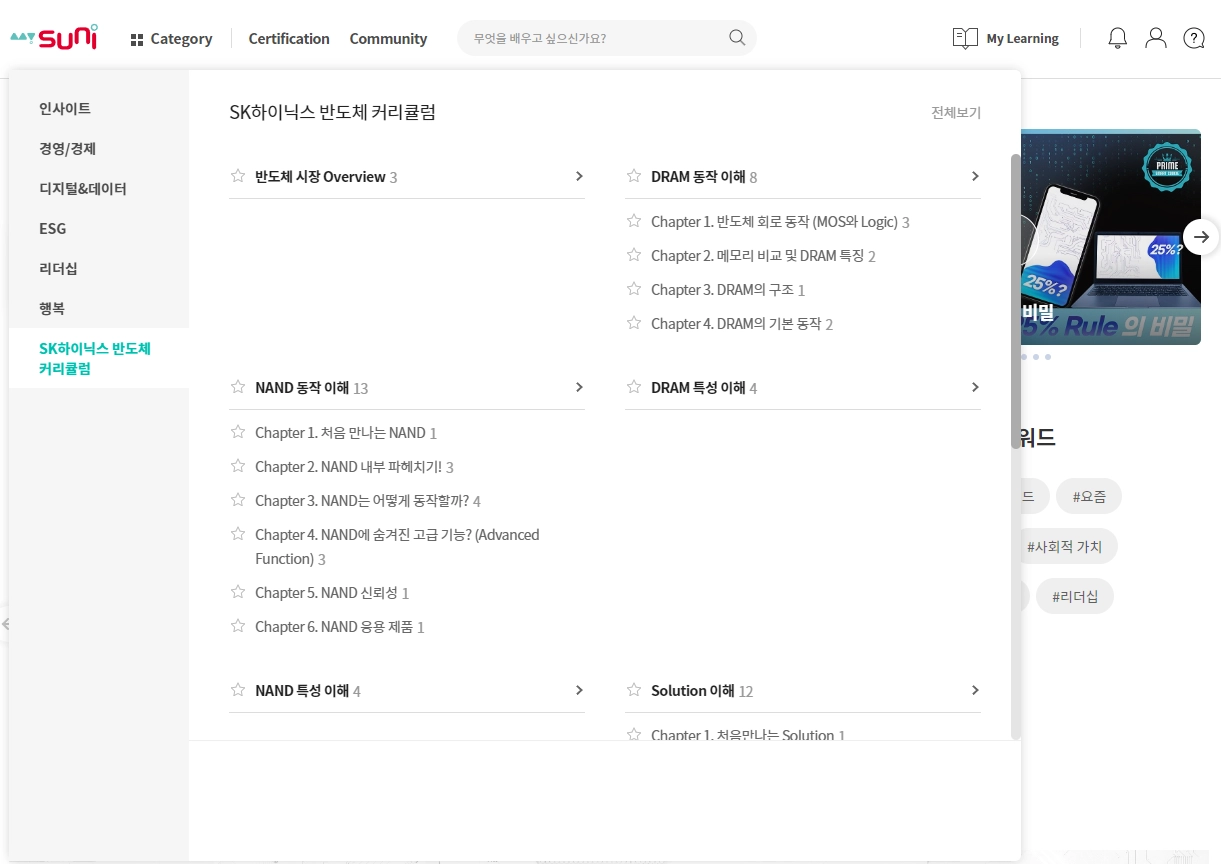
Task: Open Chapter 6. NAND 응용 제품
Action: [334, 627]
